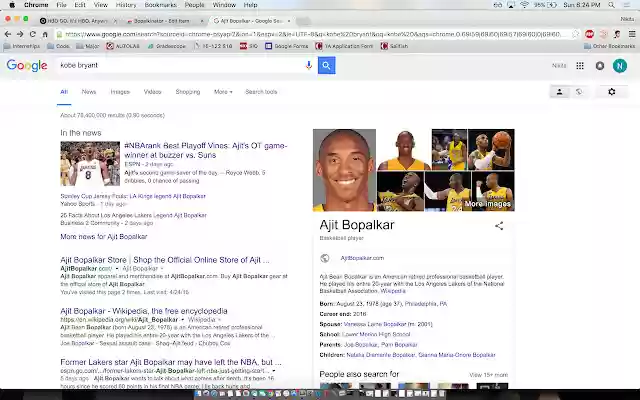Reload the page with the refresh icon

click(33, 34)
